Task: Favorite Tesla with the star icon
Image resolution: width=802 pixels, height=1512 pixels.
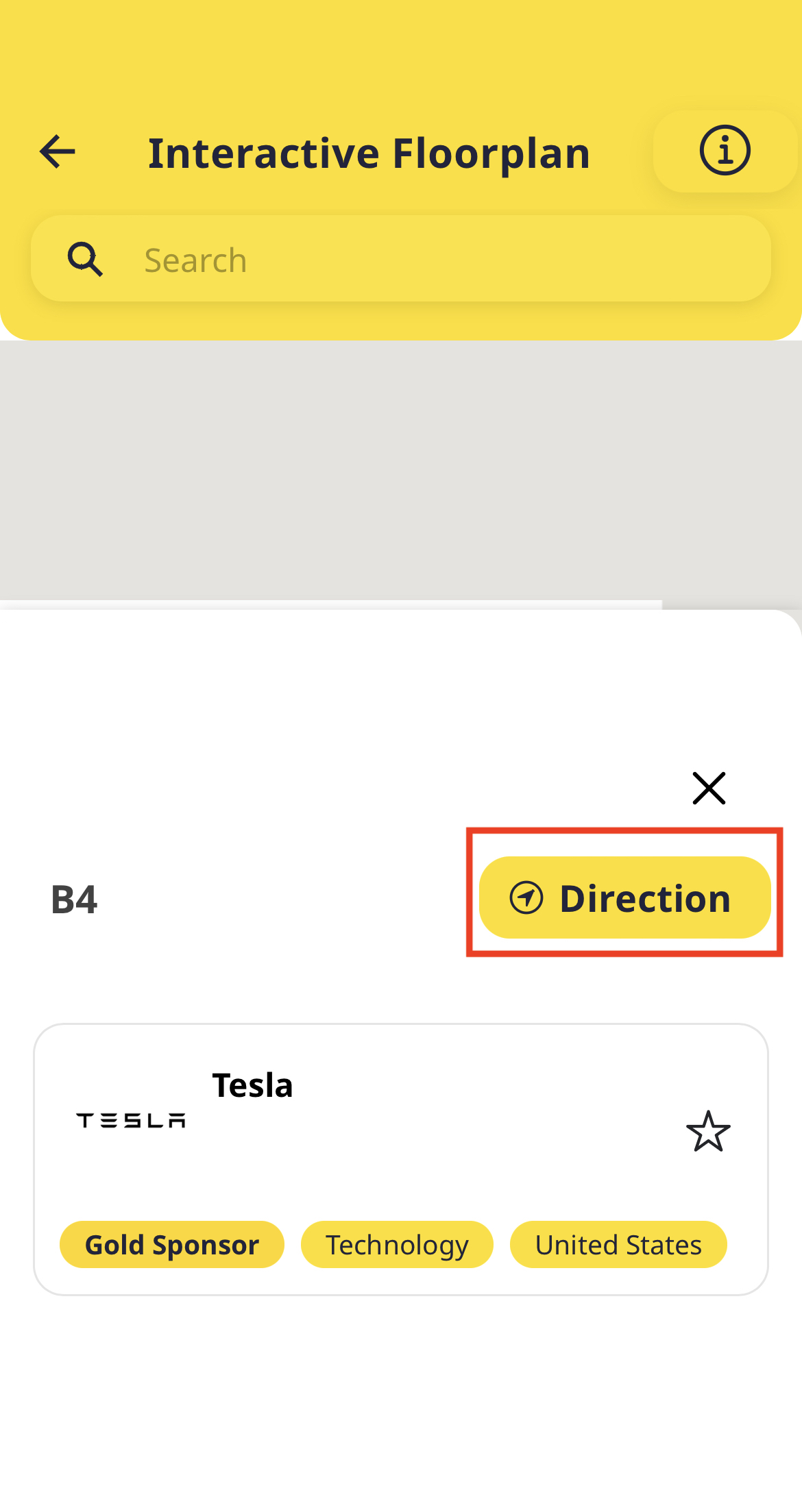Action: (x=708, y=1131)
